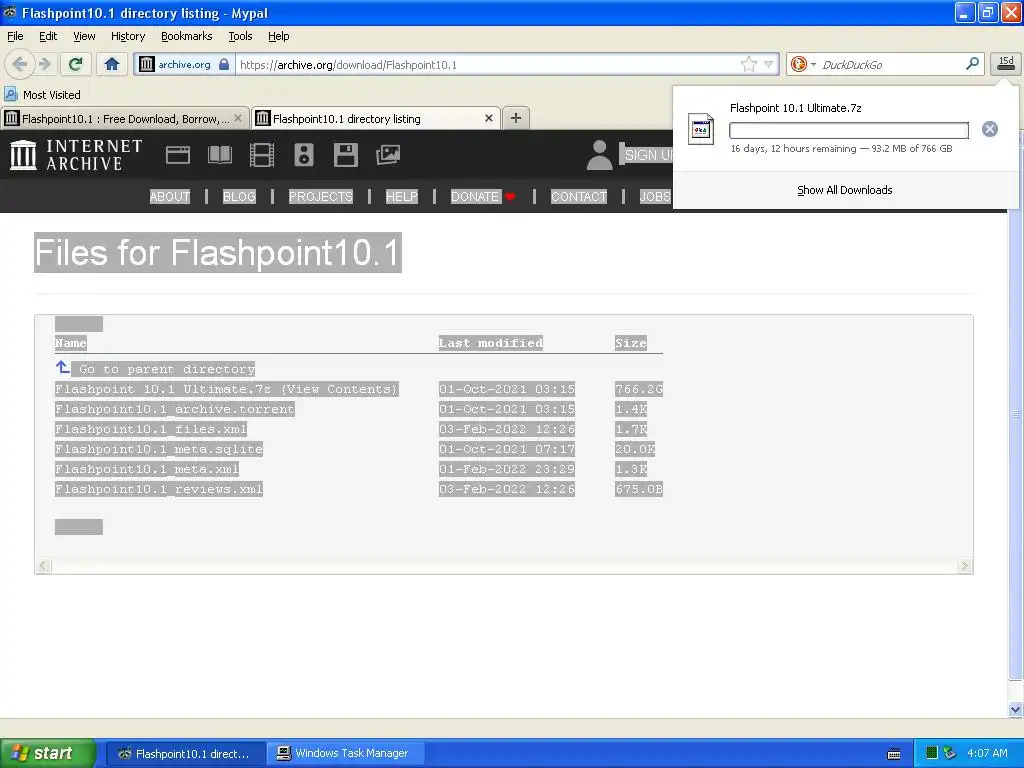Click the archive.org site identity button
The width and height of the screenshot is (1024, 768).
click(x=184, y=64)
